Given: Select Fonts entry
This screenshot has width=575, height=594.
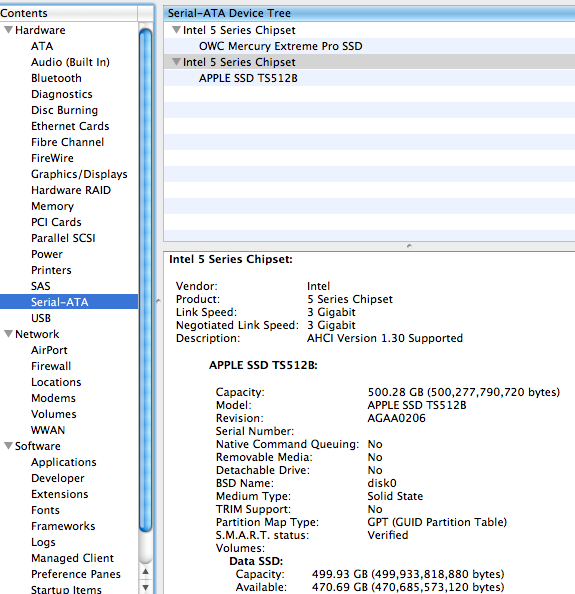Looking at the screenshot, I should pyautogui.click(x=45, y=510).
